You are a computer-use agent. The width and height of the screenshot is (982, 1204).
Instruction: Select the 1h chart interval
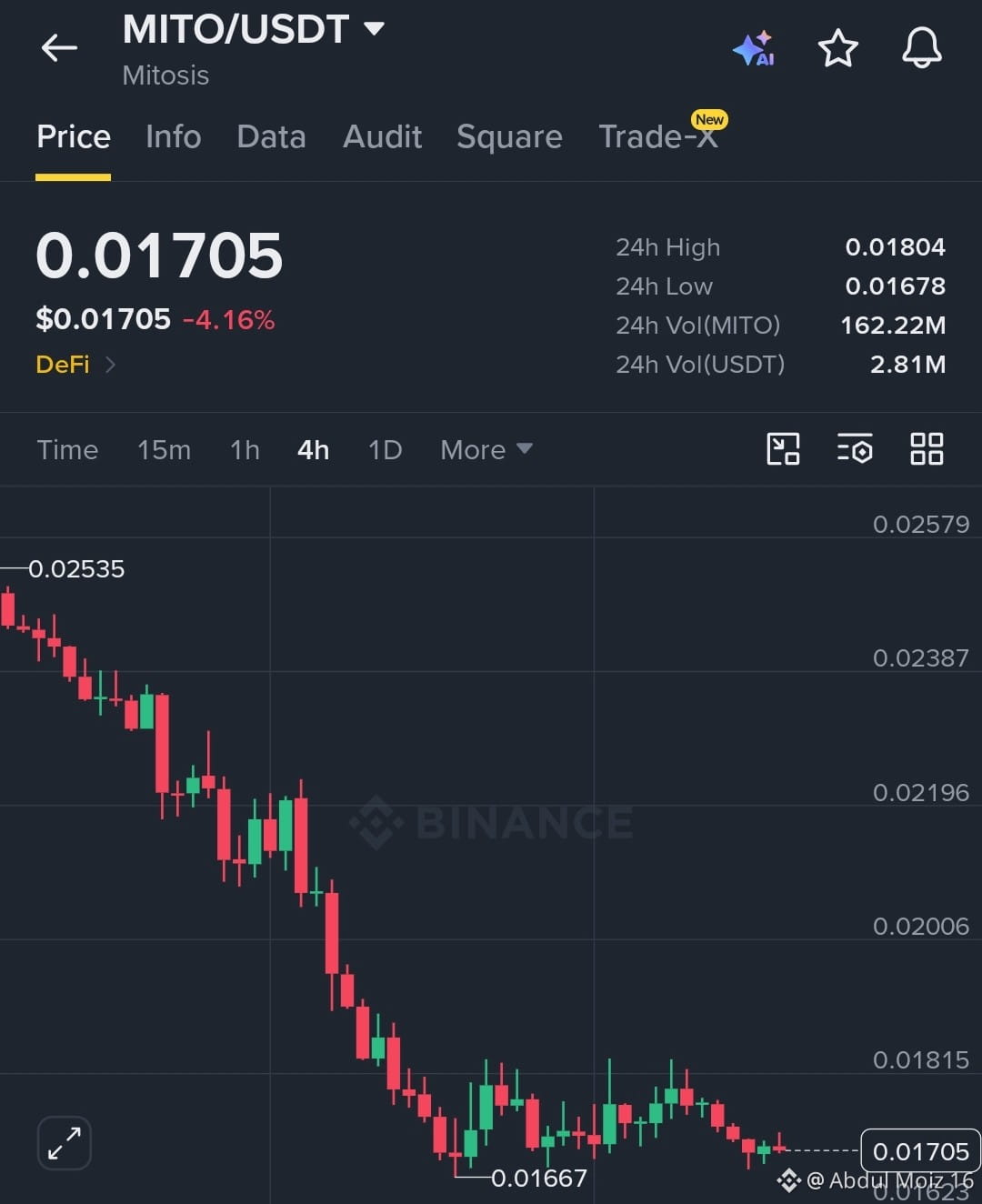pos(245,449)
